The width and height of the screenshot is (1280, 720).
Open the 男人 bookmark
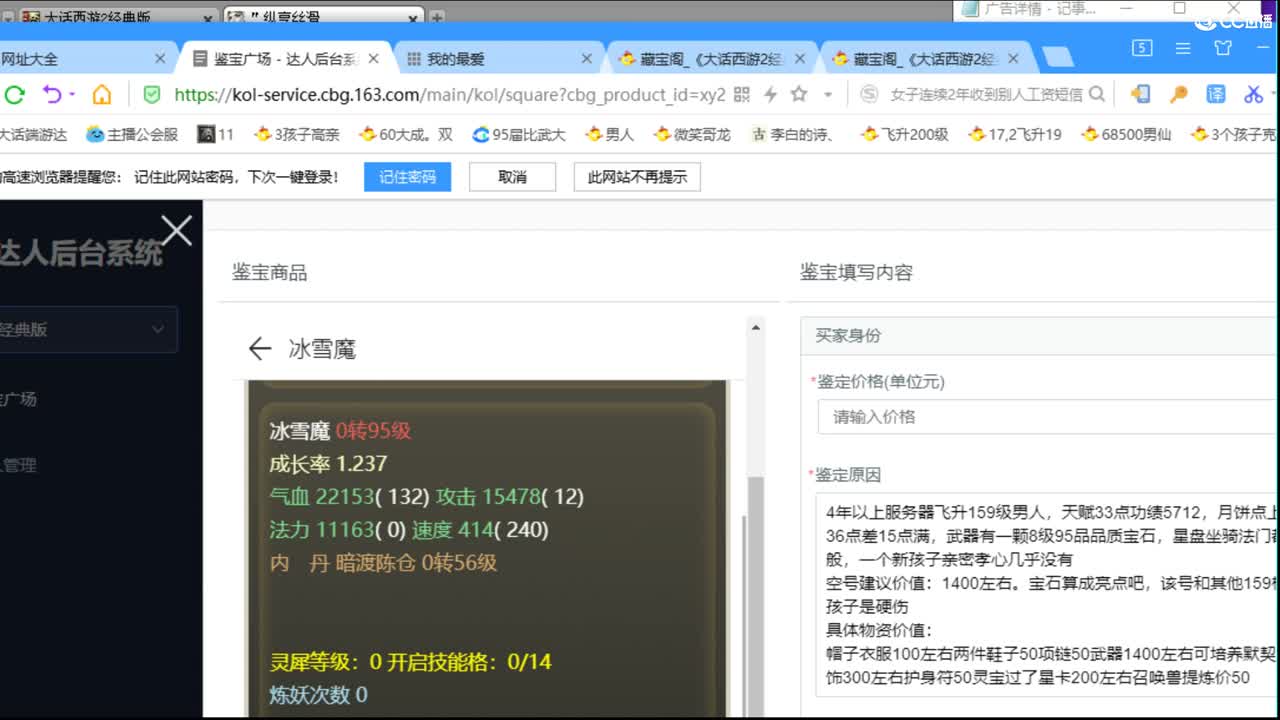tap(609, 134)
